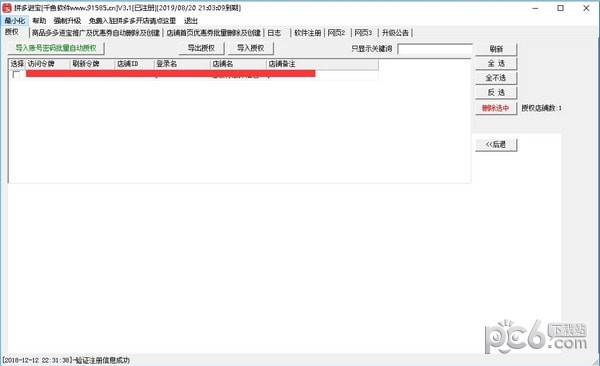The image size is (600, 366).
Task: Focus the 只显示关键词 filter field
Action: tap(435, 49)
